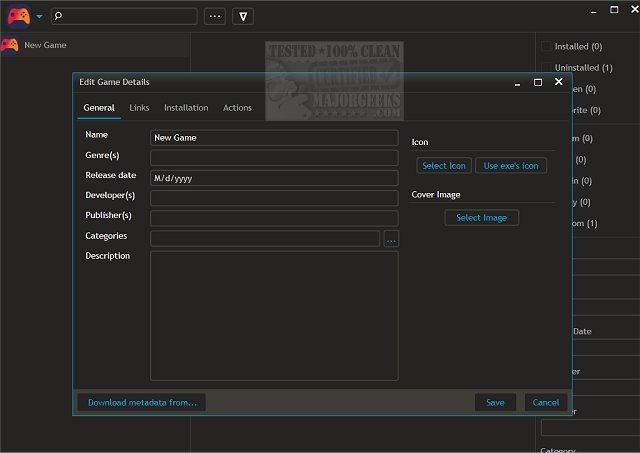Image resolution: width=640 pixels, height=453 pixels.
Task: Toggle the filter funnel icon
Action: pos(243,17)
